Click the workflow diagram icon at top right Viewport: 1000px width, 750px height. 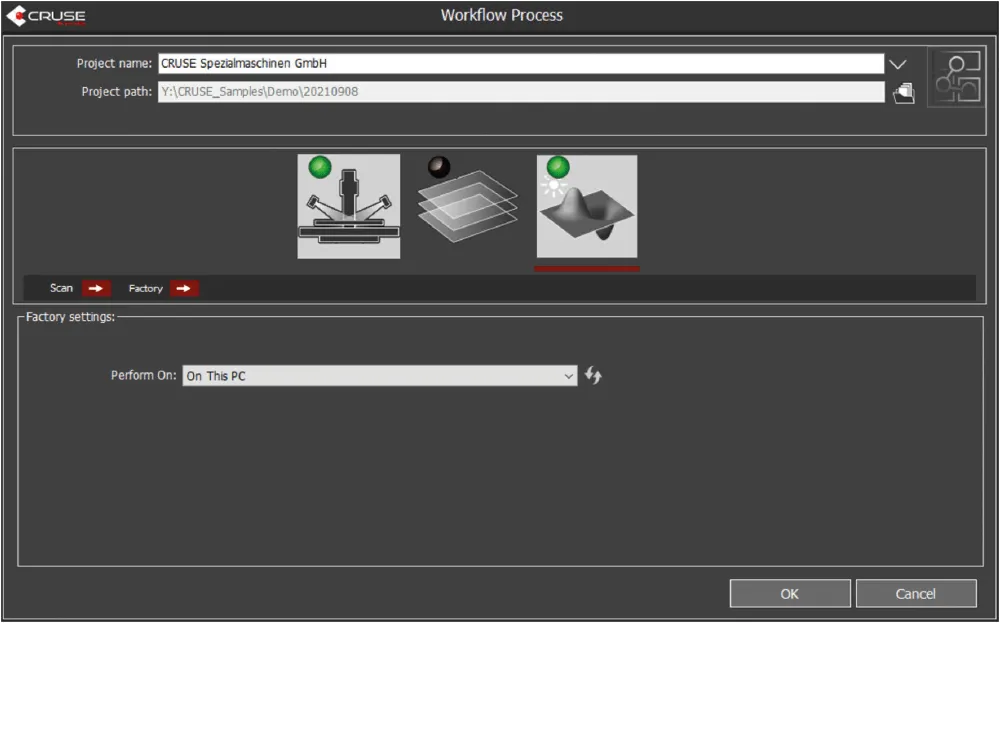(956, 77)
